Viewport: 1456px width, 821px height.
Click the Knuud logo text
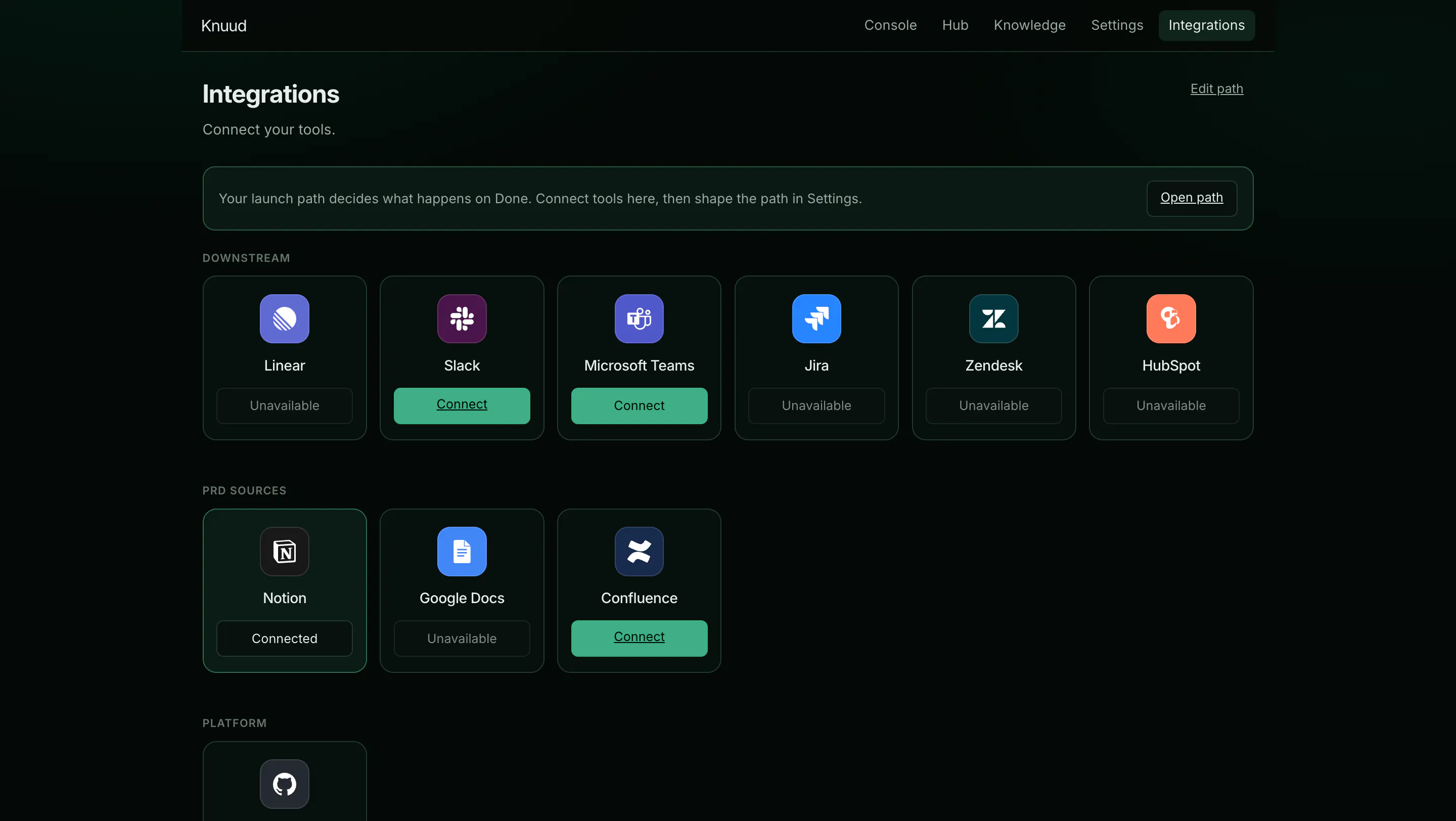point(224,26)
